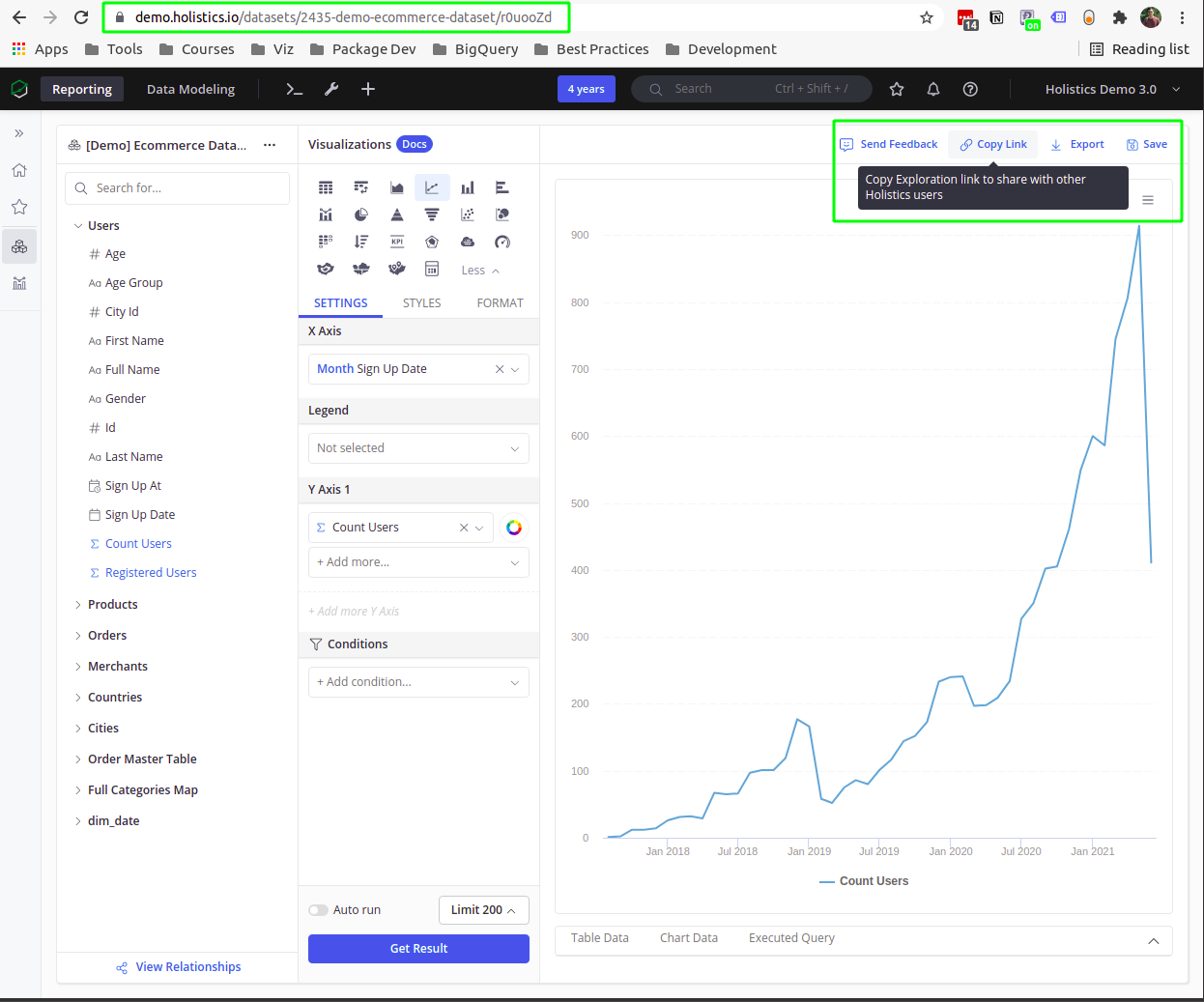Open the notifications bell

(x=933, y=89)
